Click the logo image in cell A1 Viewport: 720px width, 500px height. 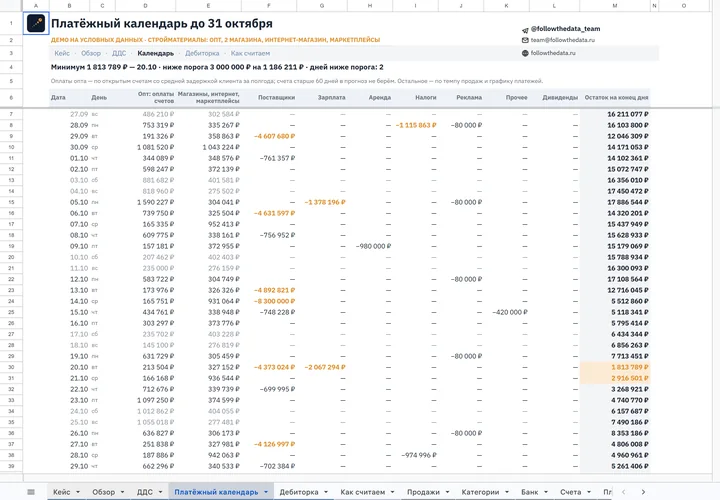point(36,23)
